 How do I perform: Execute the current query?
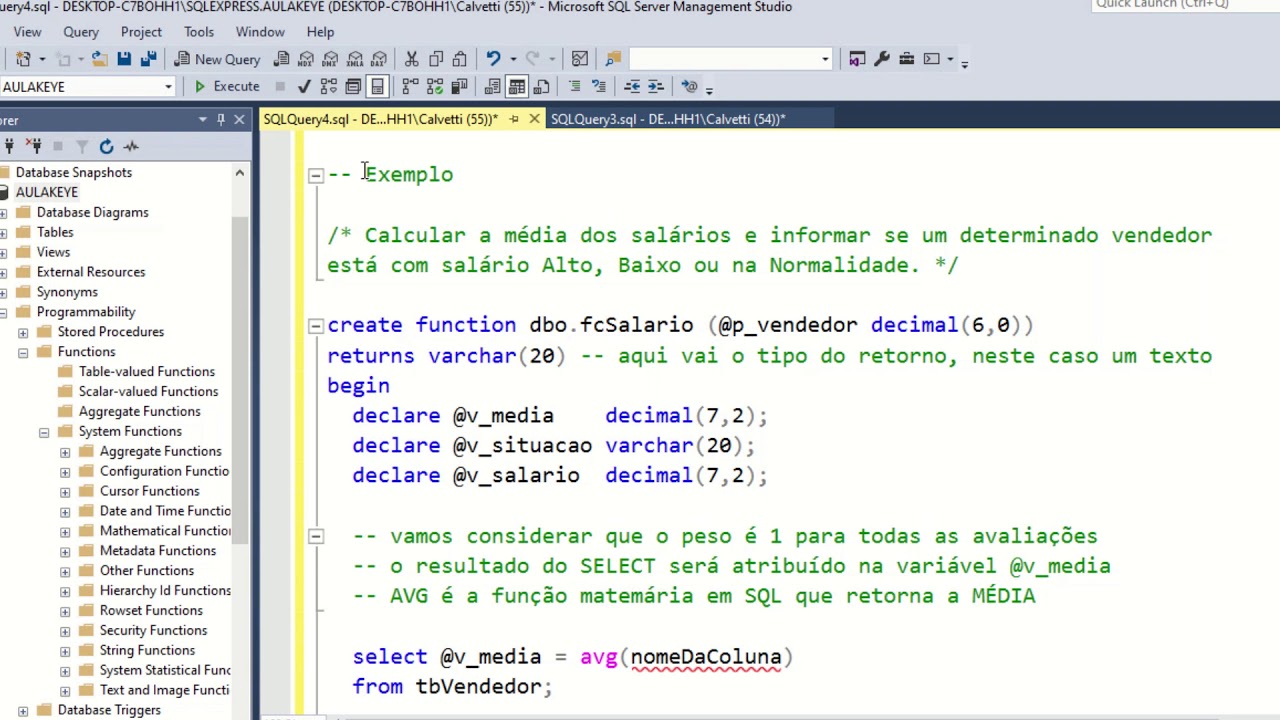[x=227, y=86]
